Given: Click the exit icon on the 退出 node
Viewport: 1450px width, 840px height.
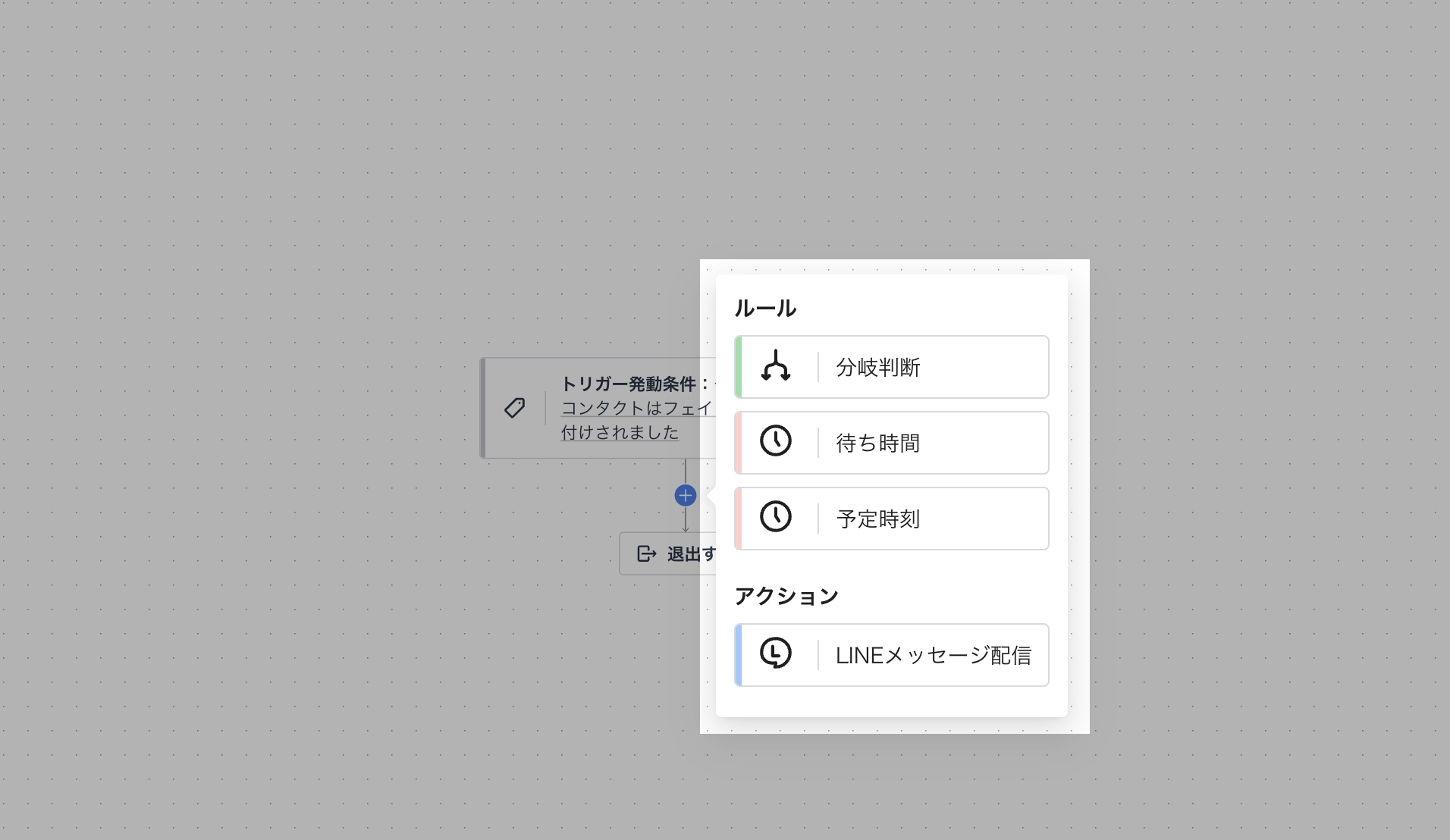Looking at the screenshot, I should coord(646,554).
